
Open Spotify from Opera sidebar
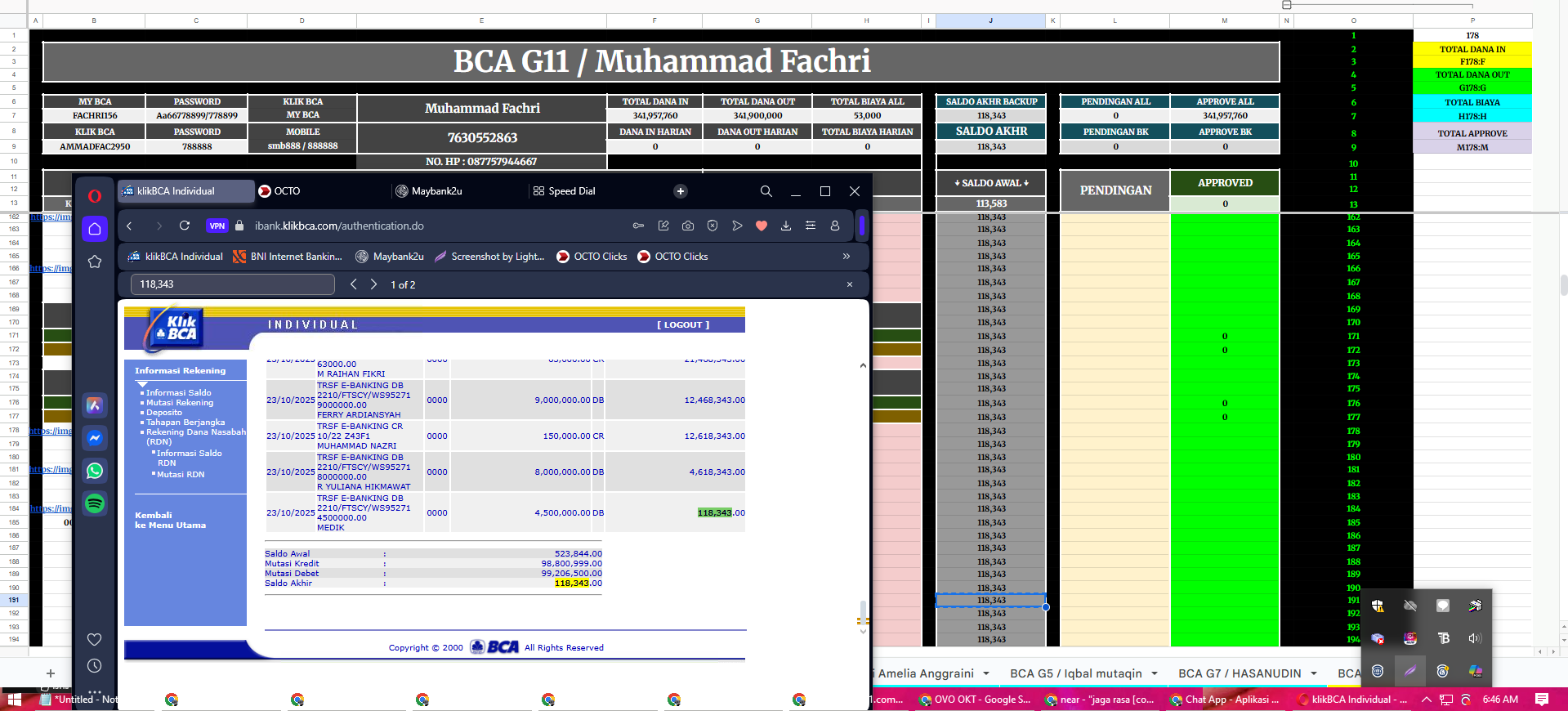coord(95,503)
